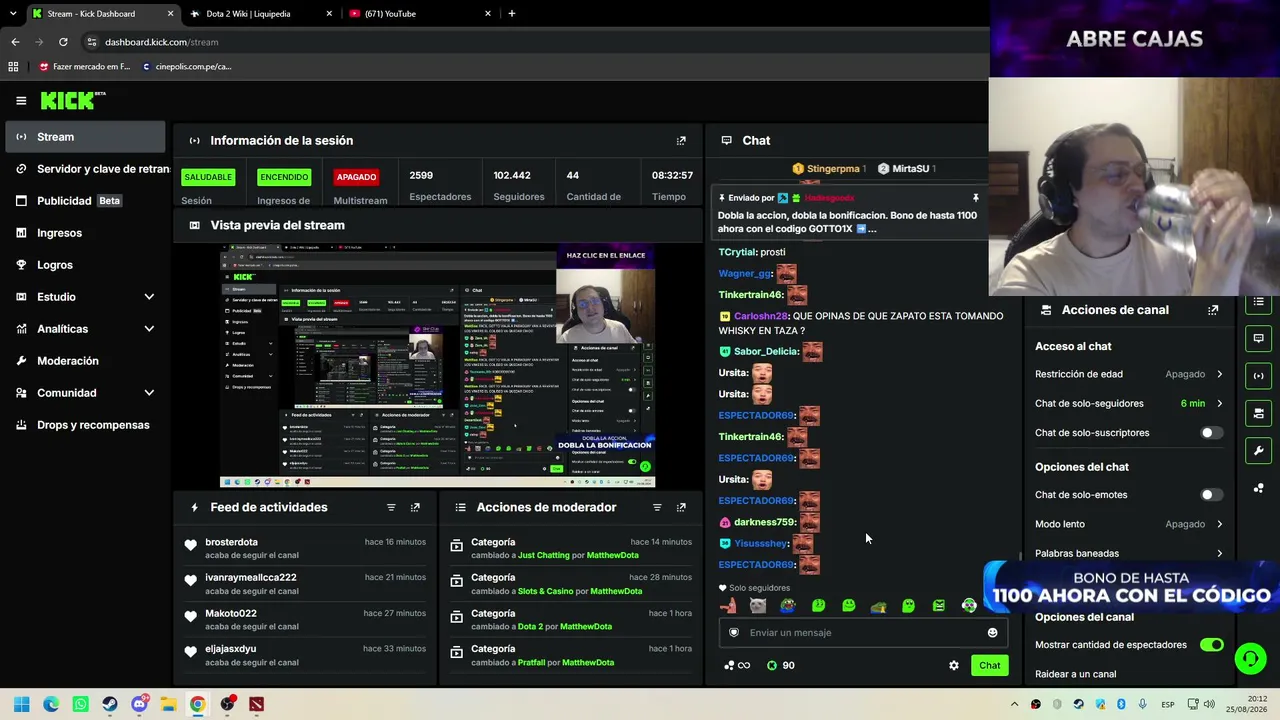
Task: Insert the crying cat emote
Action: [x=758, y=605]
